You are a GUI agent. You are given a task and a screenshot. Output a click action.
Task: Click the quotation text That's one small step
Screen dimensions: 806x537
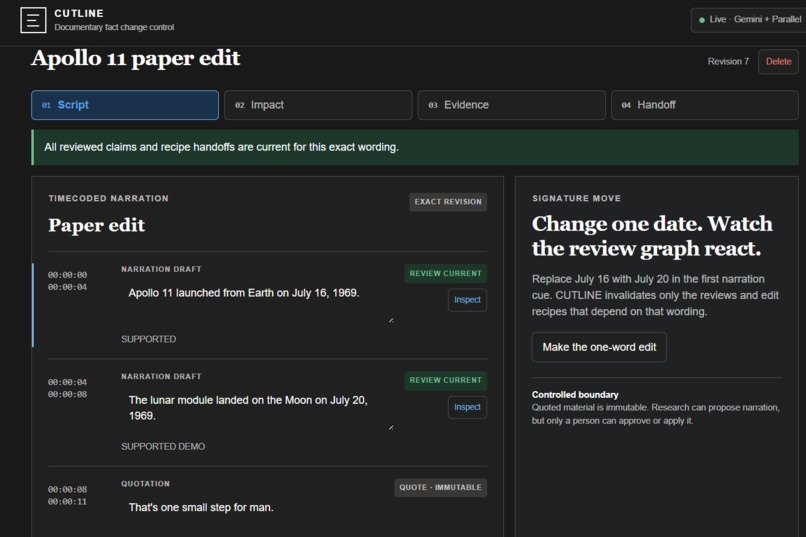pyautogui.click(x=201, y=508)
